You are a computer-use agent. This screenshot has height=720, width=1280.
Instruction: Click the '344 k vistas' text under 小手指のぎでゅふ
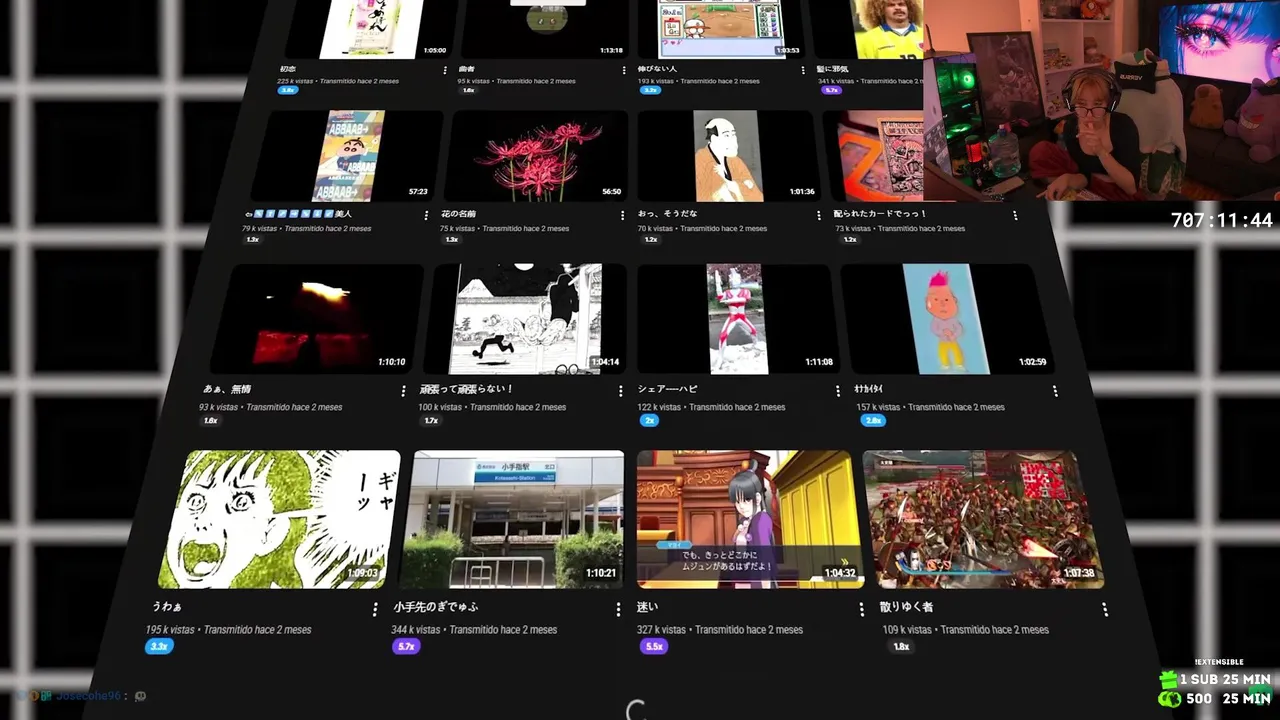pyautogui.click(x=415, y=630)
